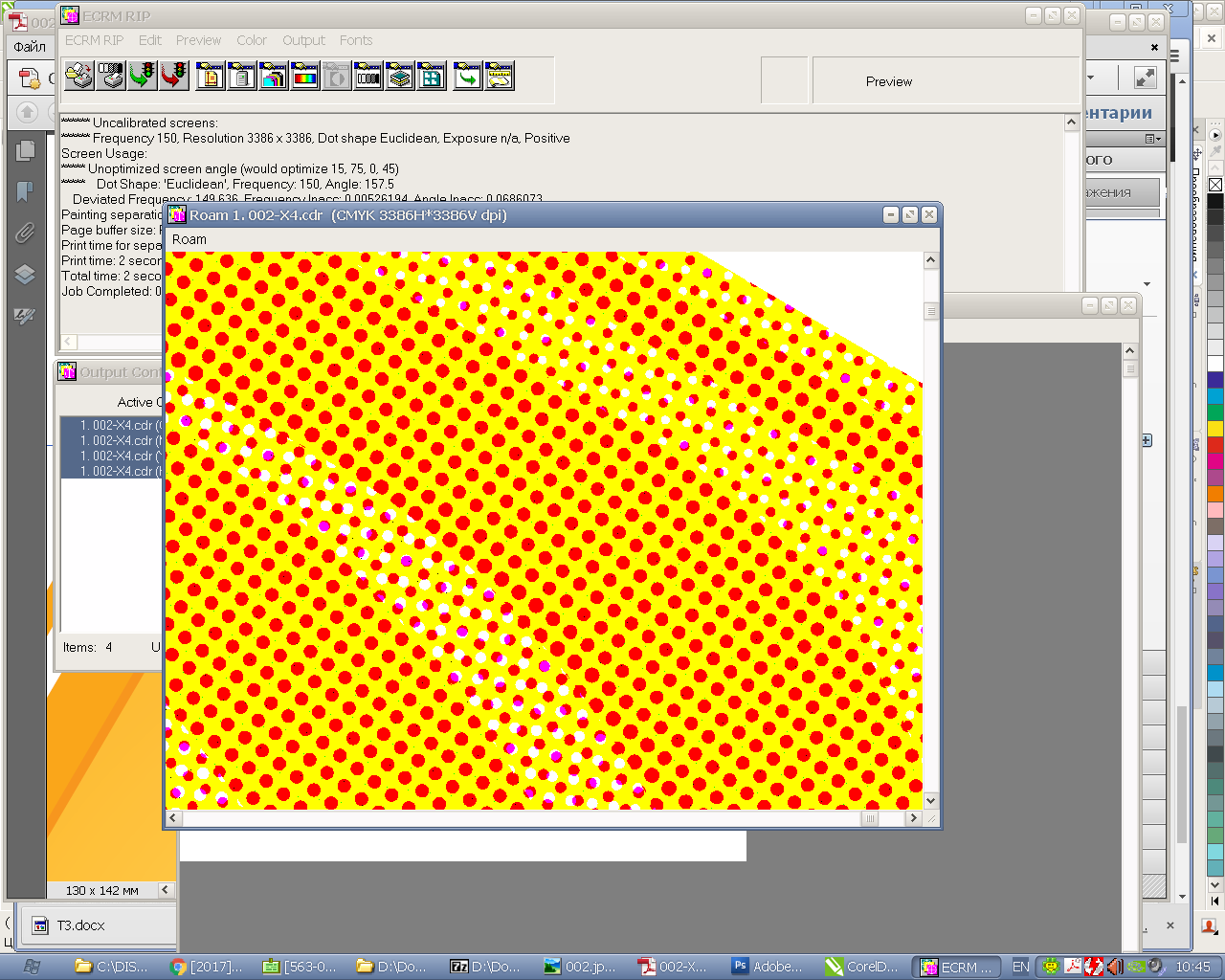Screen dimensions: 1225x980
Task: Open the rainbow color spectrum icon
Action: pos(305,76)
